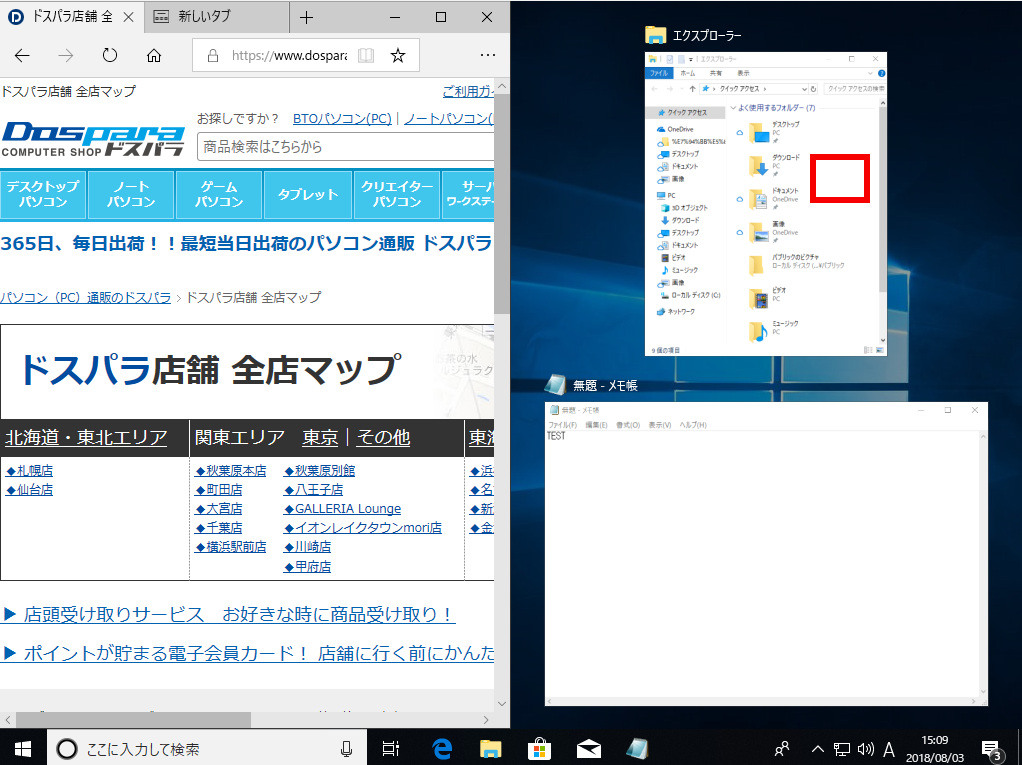Viewport: 1022px width, 765px height.
Task: Open Action Center notifications icon
Action: point(992,750)
